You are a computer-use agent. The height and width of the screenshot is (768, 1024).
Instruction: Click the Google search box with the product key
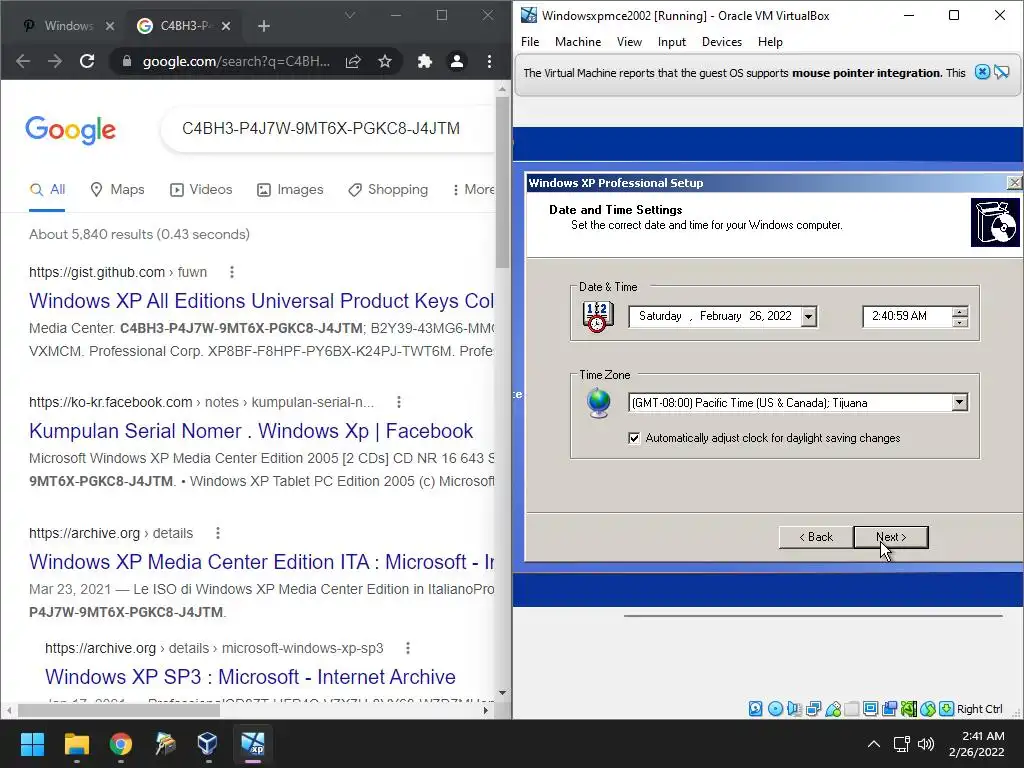tap(327, 129)
